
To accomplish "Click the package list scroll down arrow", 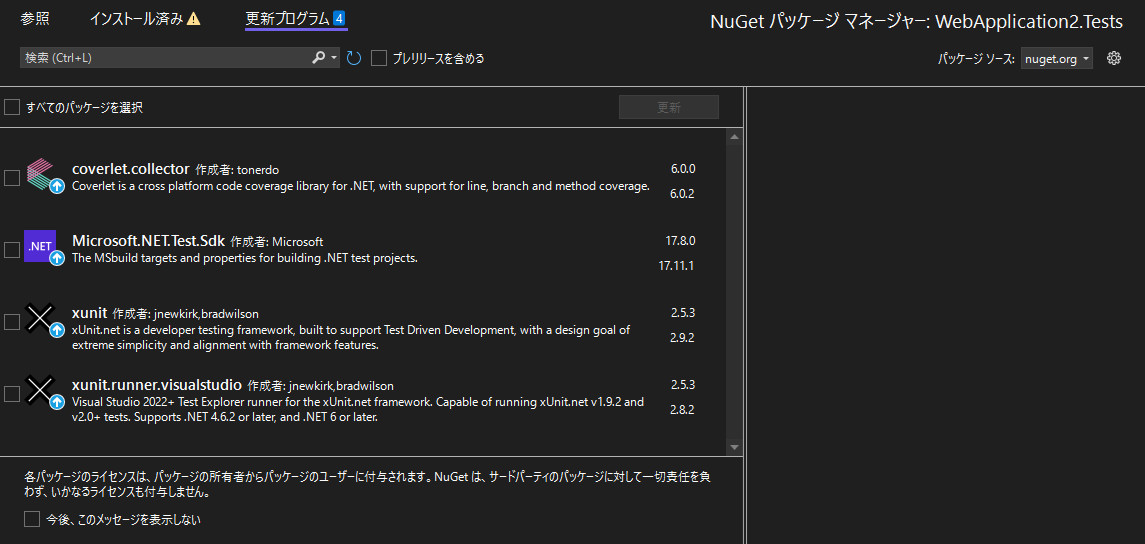I will click(x=735, y=447).
